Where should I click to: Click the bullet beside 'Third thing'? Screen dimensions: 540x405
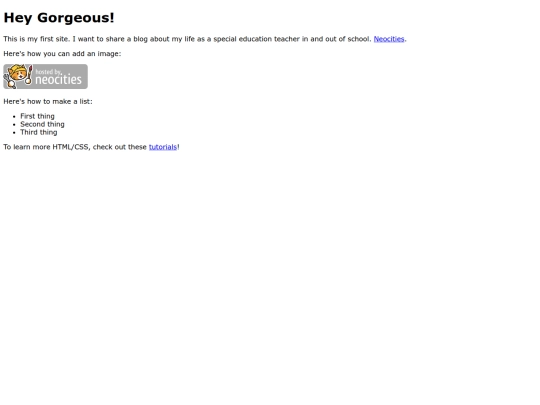click(x=14, y=133)
